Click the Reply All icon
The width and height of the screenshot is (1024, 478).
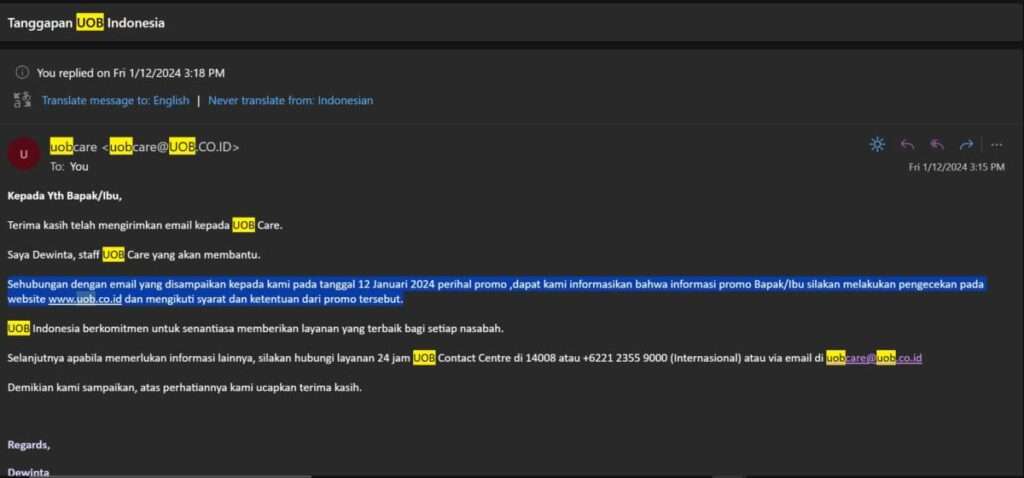pyautogui.click(x=937, y=145)
